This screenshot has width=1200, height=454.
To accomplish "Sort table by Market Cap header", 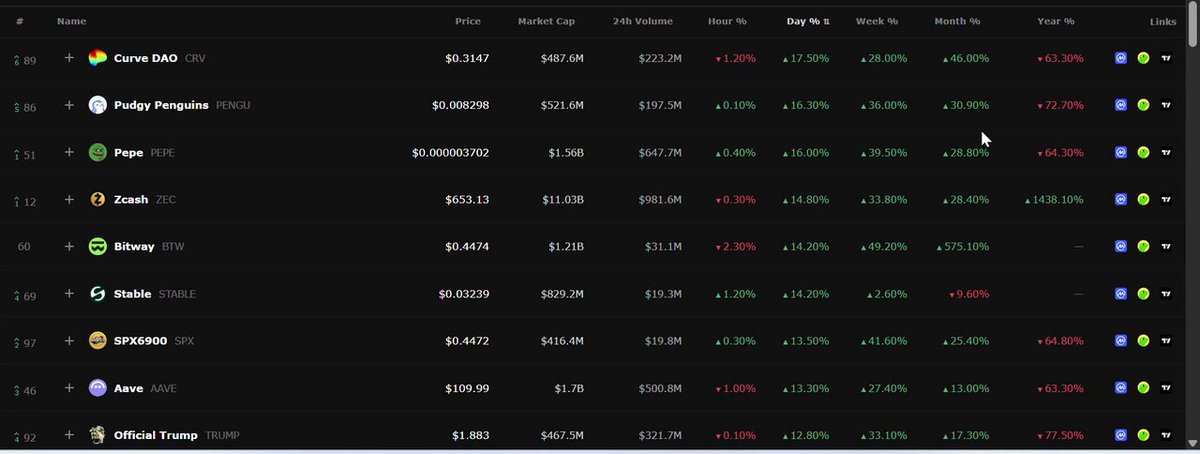I will [x=550, y=21].
